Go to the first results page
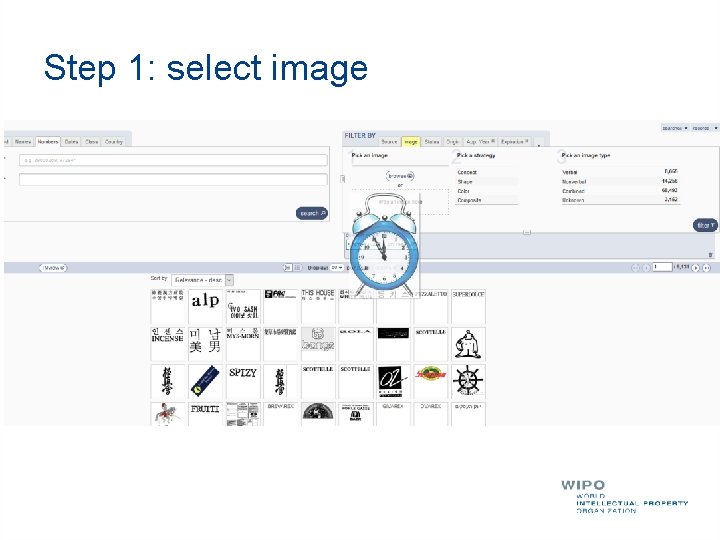Image resolution: width=720 pixels, height=540 pixels. (636, 268)
